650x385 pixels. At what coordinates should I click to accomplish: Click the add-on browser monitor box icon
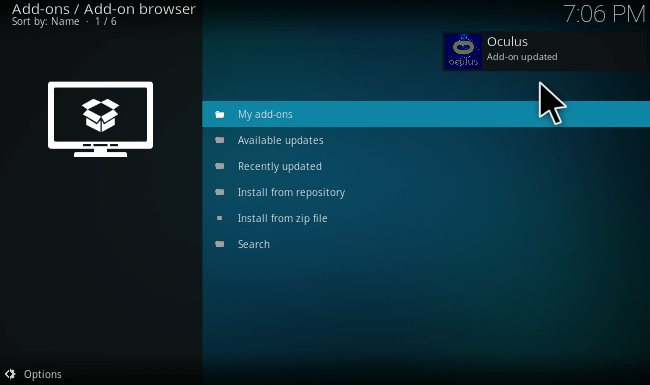[100, 119]
